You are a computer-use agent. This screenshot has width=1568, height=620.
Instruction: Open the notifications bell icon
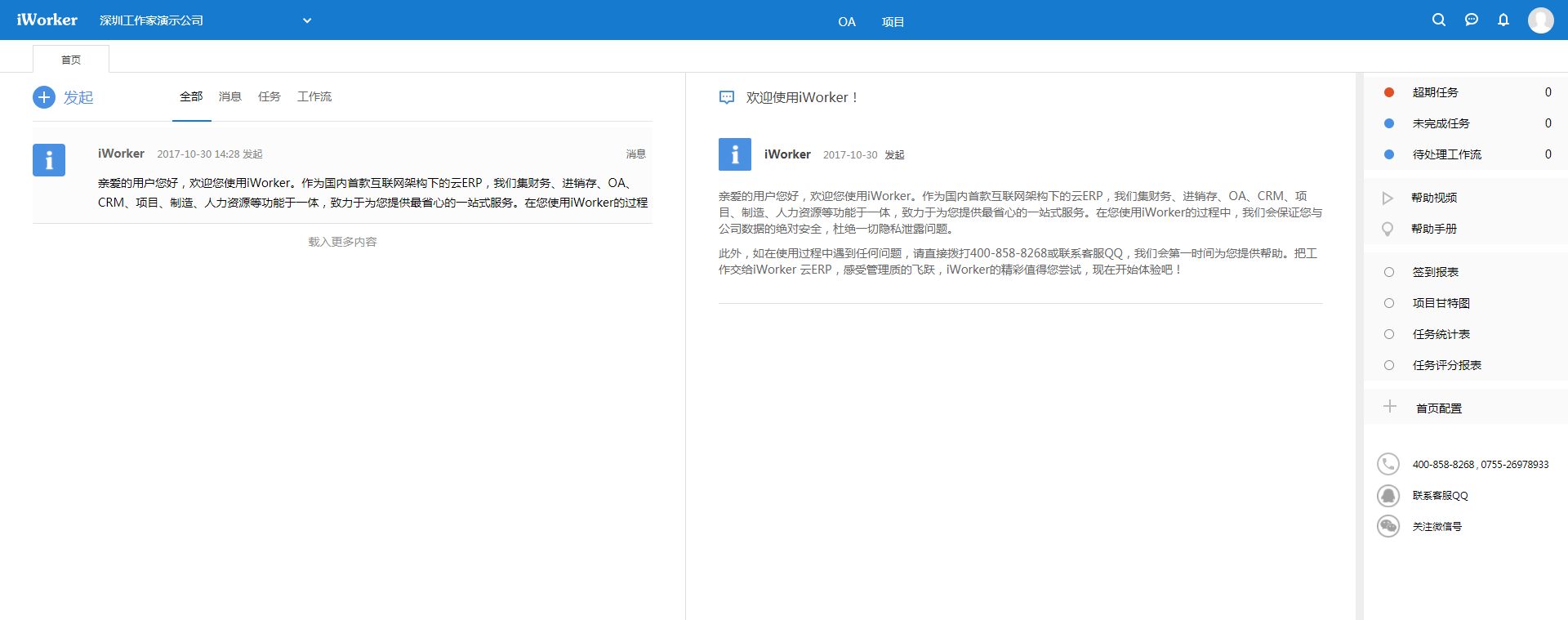tap(1503, 20)
